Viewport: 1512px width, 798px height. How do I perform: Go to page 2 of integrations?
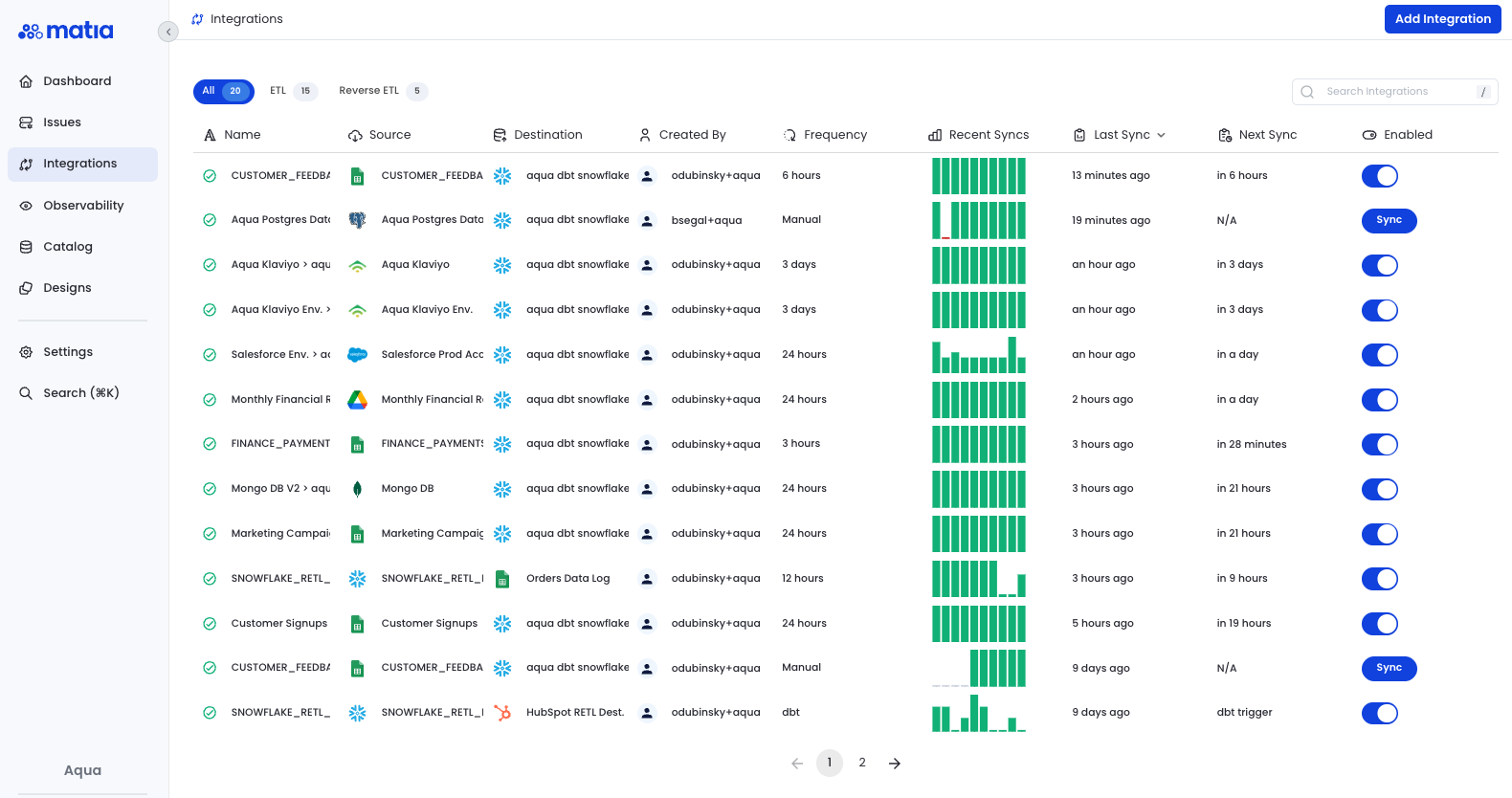[x=862, y=763]
